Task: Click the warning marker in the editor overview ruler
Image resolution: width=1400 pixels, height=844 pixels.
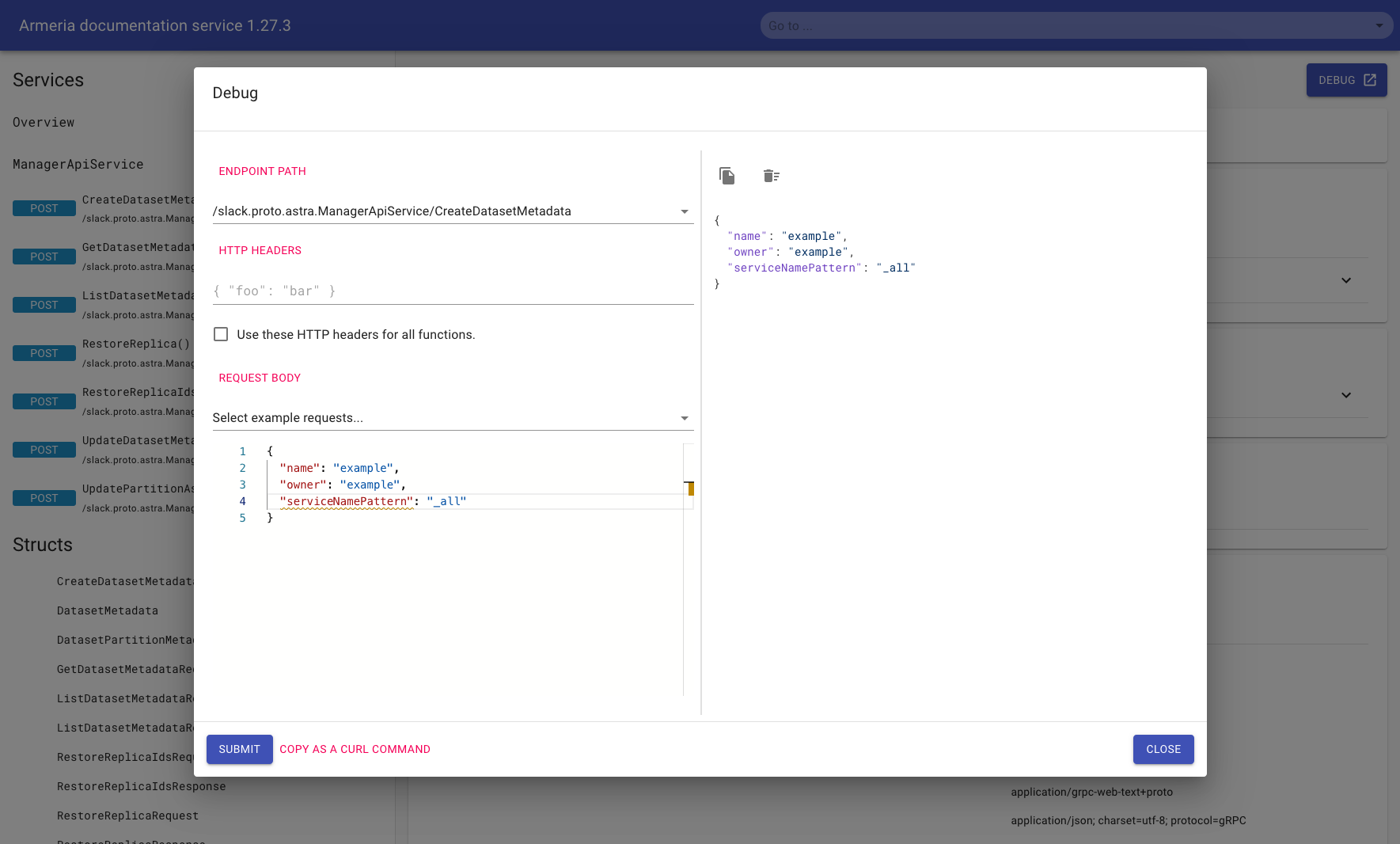Action: click(690, 489)
